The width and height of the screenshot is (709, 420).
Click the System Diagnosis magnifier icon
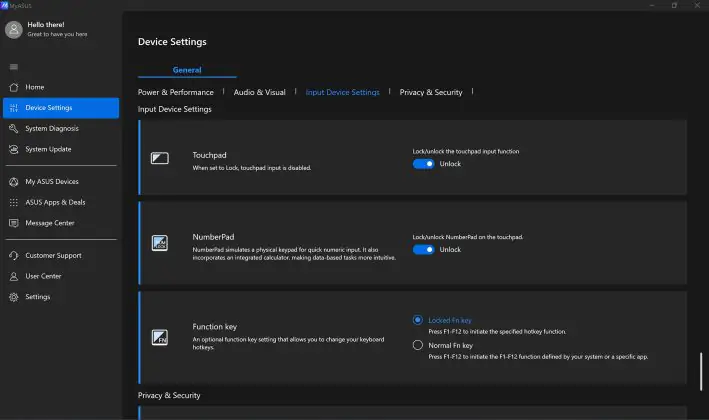[14, 128]
